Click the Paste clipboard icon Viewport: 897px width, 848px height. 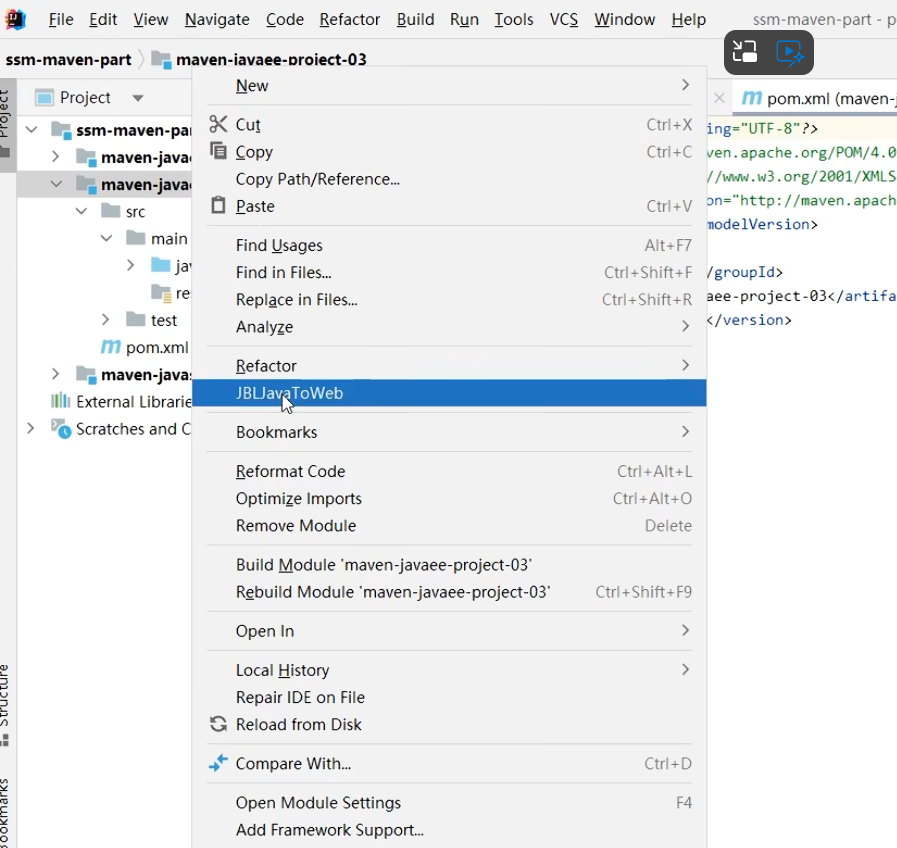tap(218, 205)
